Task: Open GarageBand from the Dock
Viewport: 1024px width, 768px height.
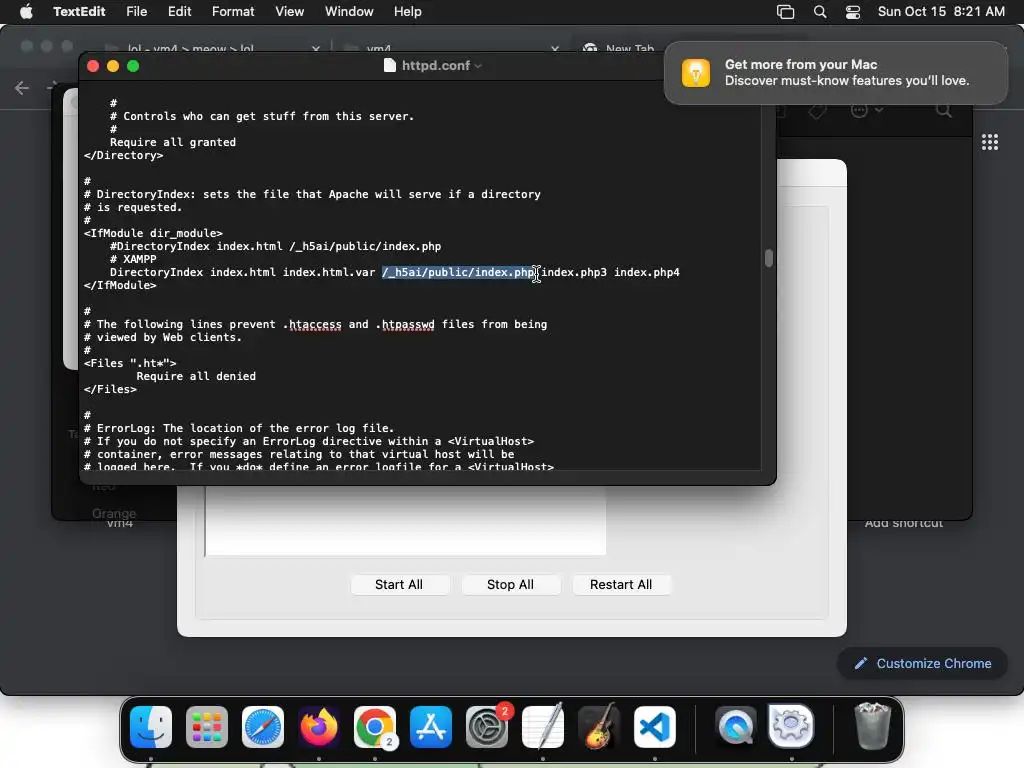Action: [x=599, y=726]
